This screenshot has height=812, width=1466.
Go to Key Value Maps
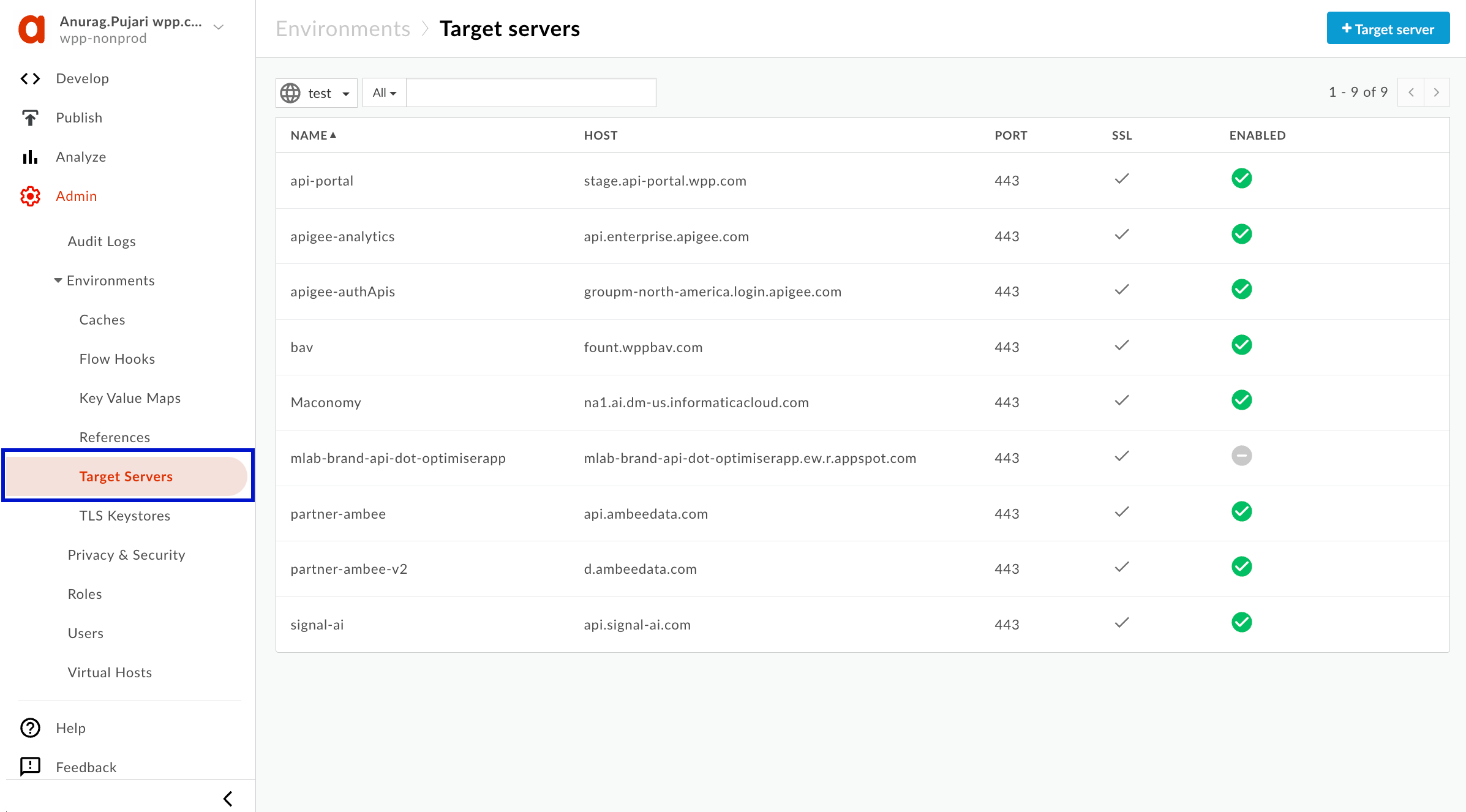(x=130, y=398)
